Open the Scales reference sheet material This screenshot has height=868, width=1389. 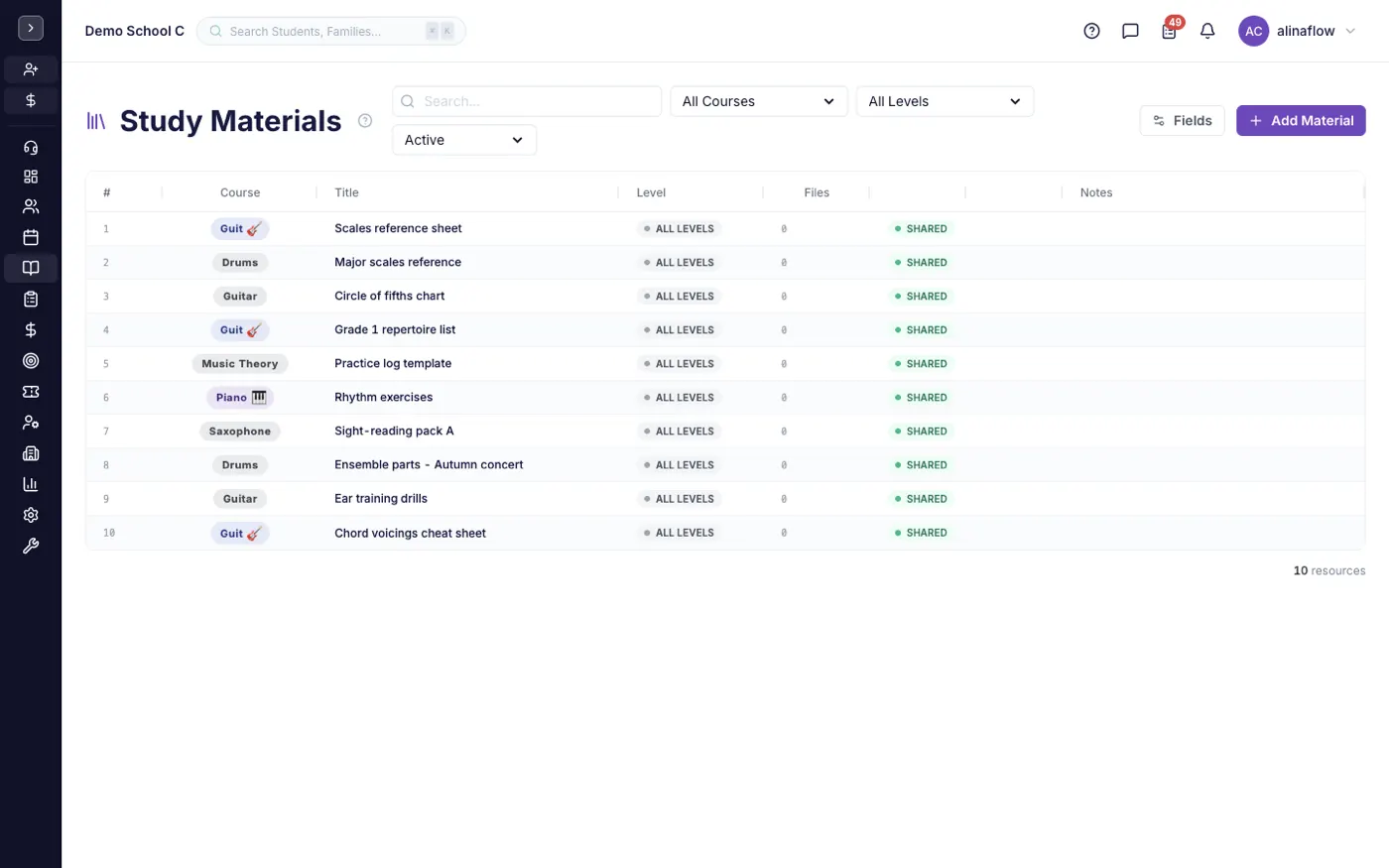coord(398,228)
